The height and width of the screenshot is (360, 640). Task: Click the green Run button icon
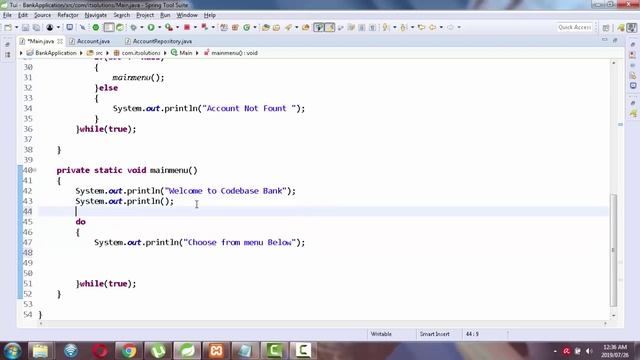pos(151,27)
